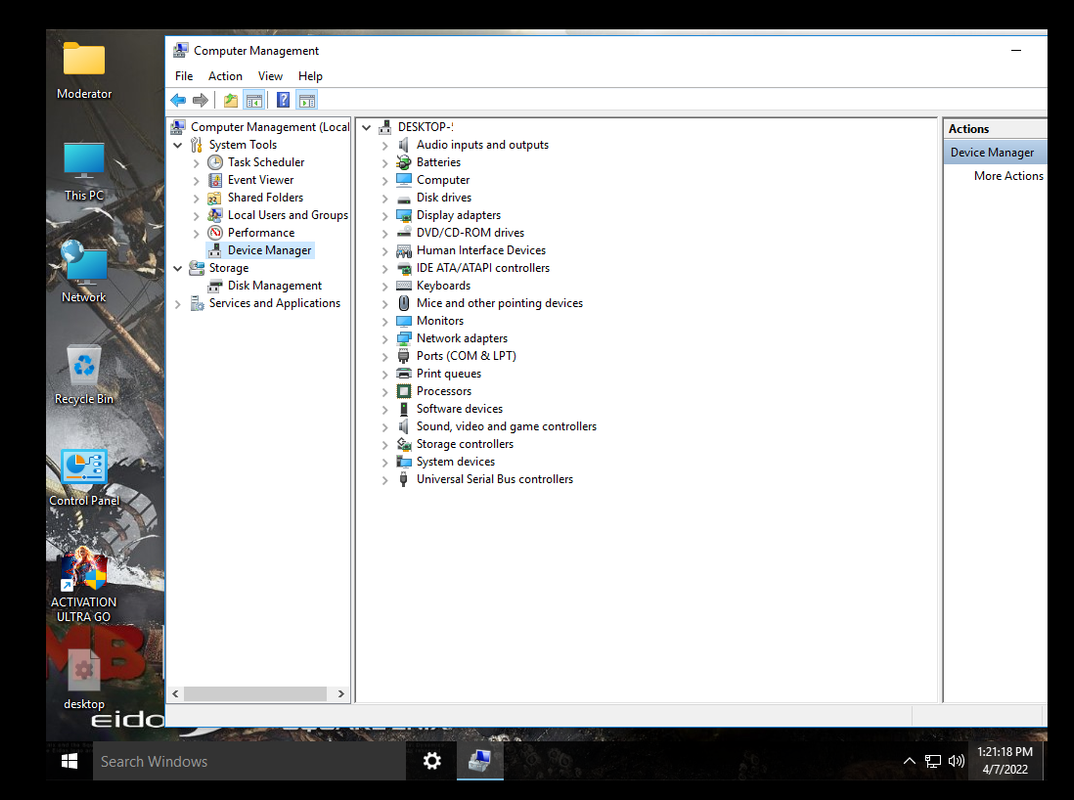Open the Windows Start button
The height and width of the screenshot is (800, 1074).
click(x=69, y=761)
